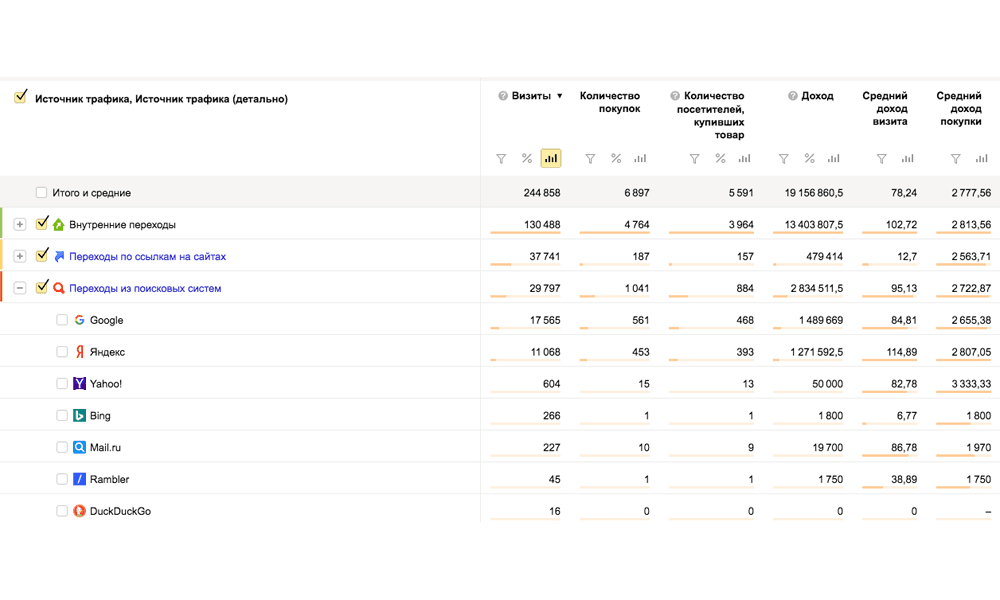
Task: Click the filter icon under Количество посетителей column
Action: pos(695,159)
